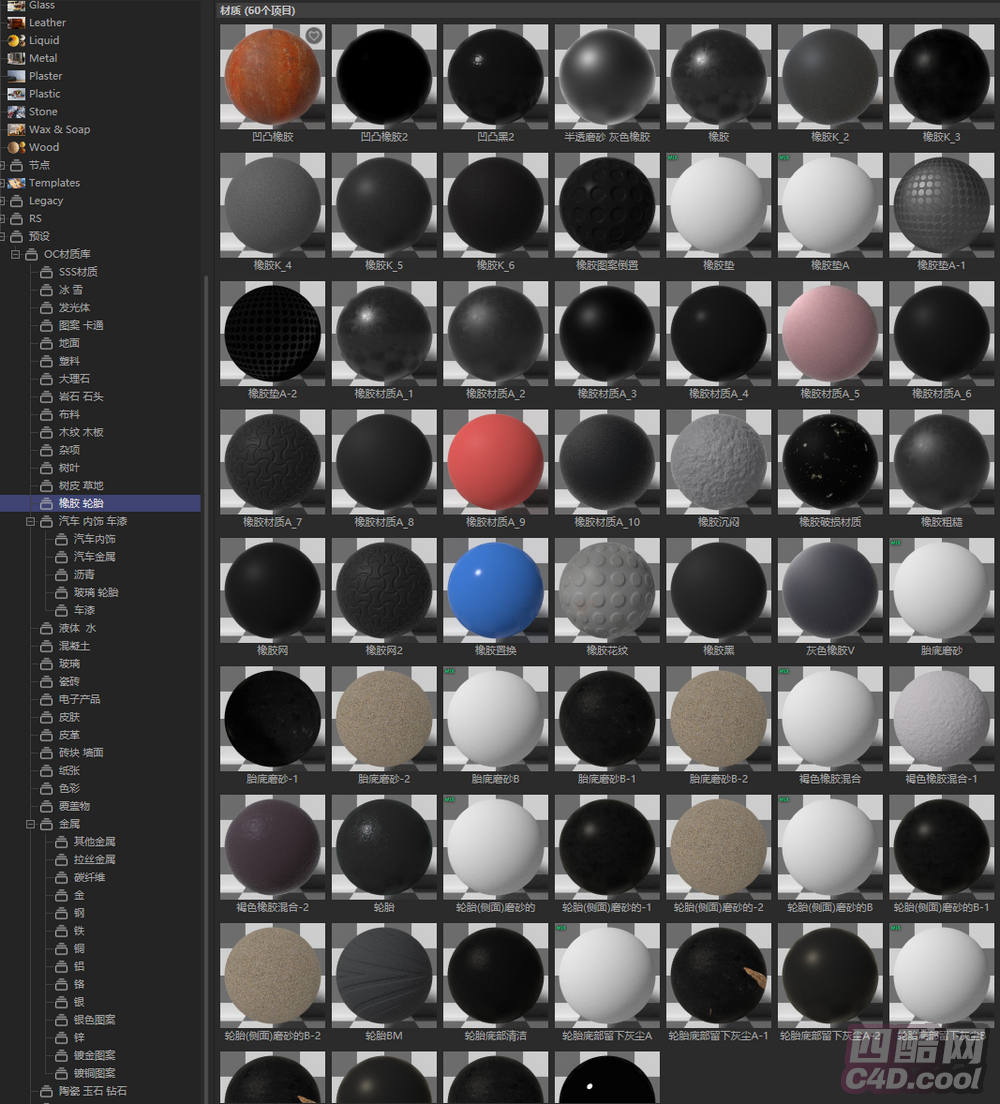The height and width of the screenshot is (1104, 1000).
Task: Click the Stone category icon
Action: coord(16,112)
